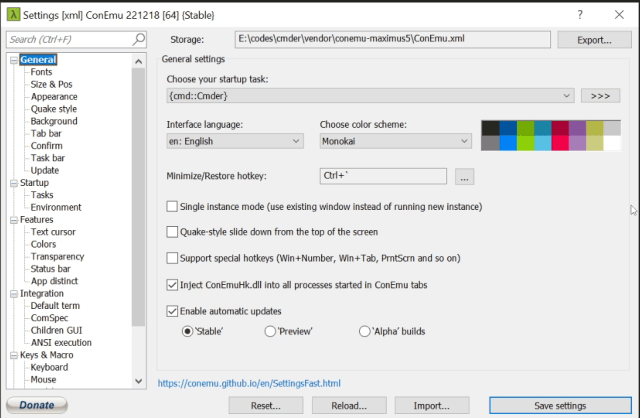Screen dimensions: 640x418
Task: Collapse the Integration tree node
Action: 14,293
